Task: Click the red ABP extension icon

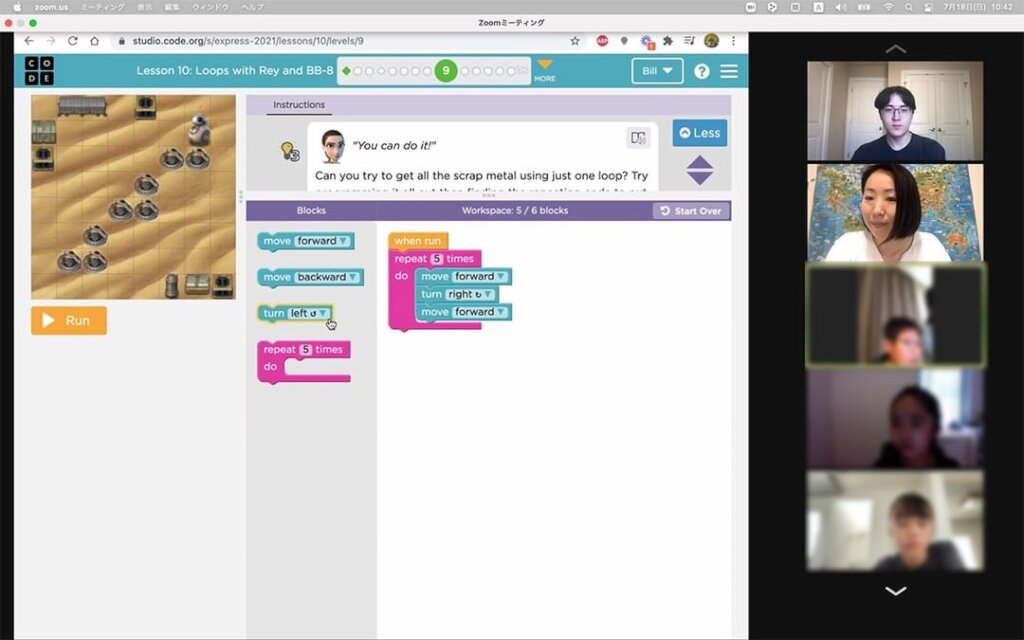Action: [602, 40]
